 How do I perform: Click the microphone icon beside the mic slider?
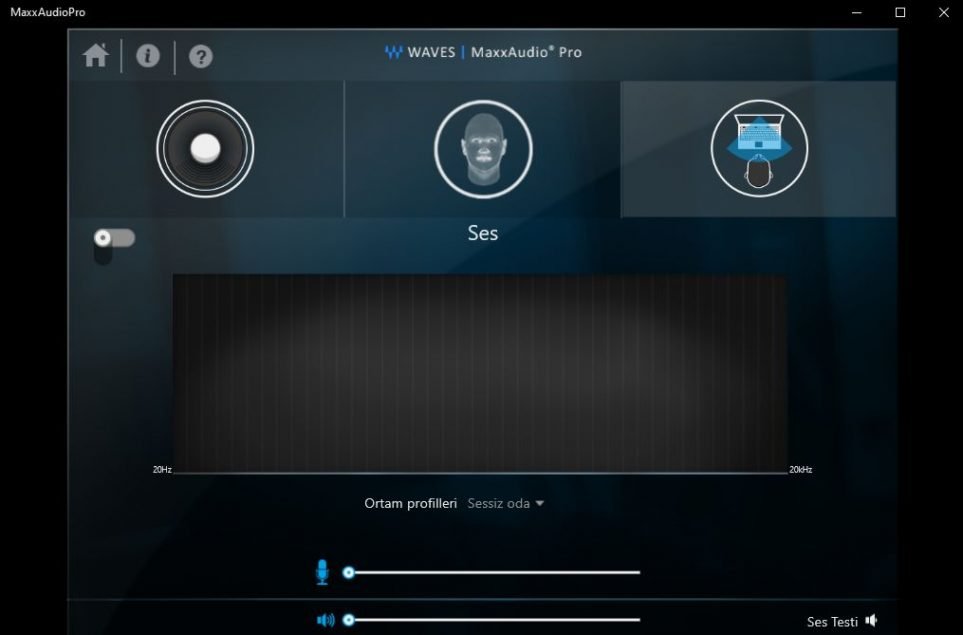click(322, 571)
